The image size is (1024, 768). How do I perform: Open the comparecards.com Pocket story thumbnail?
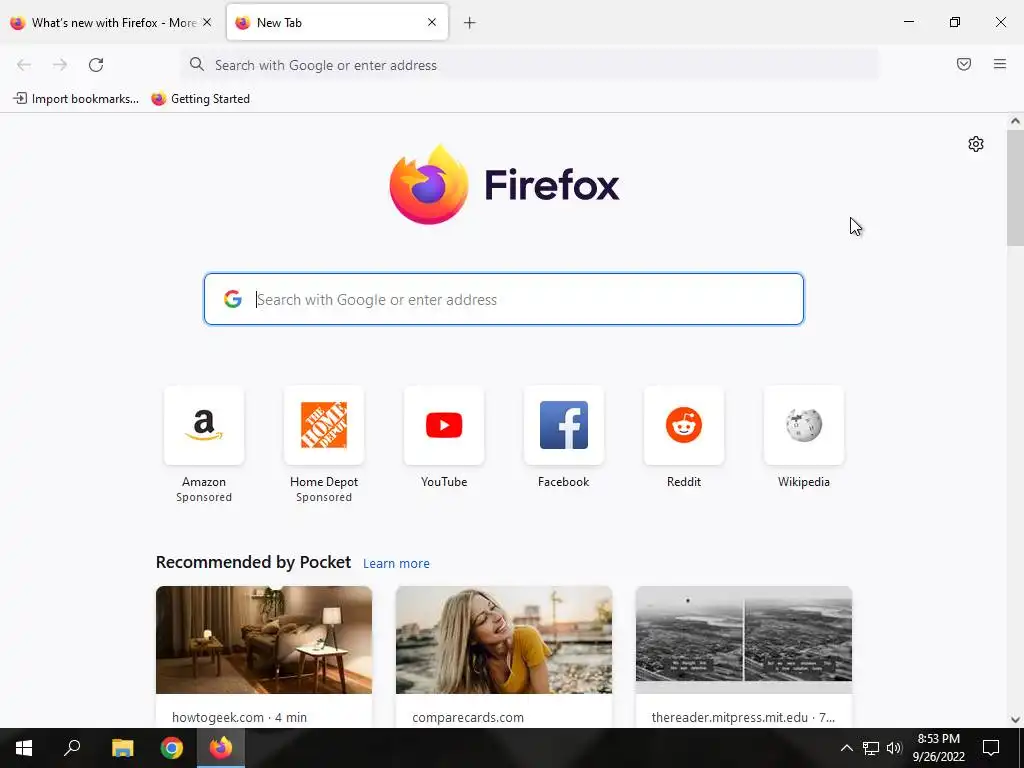pos(504,640)
